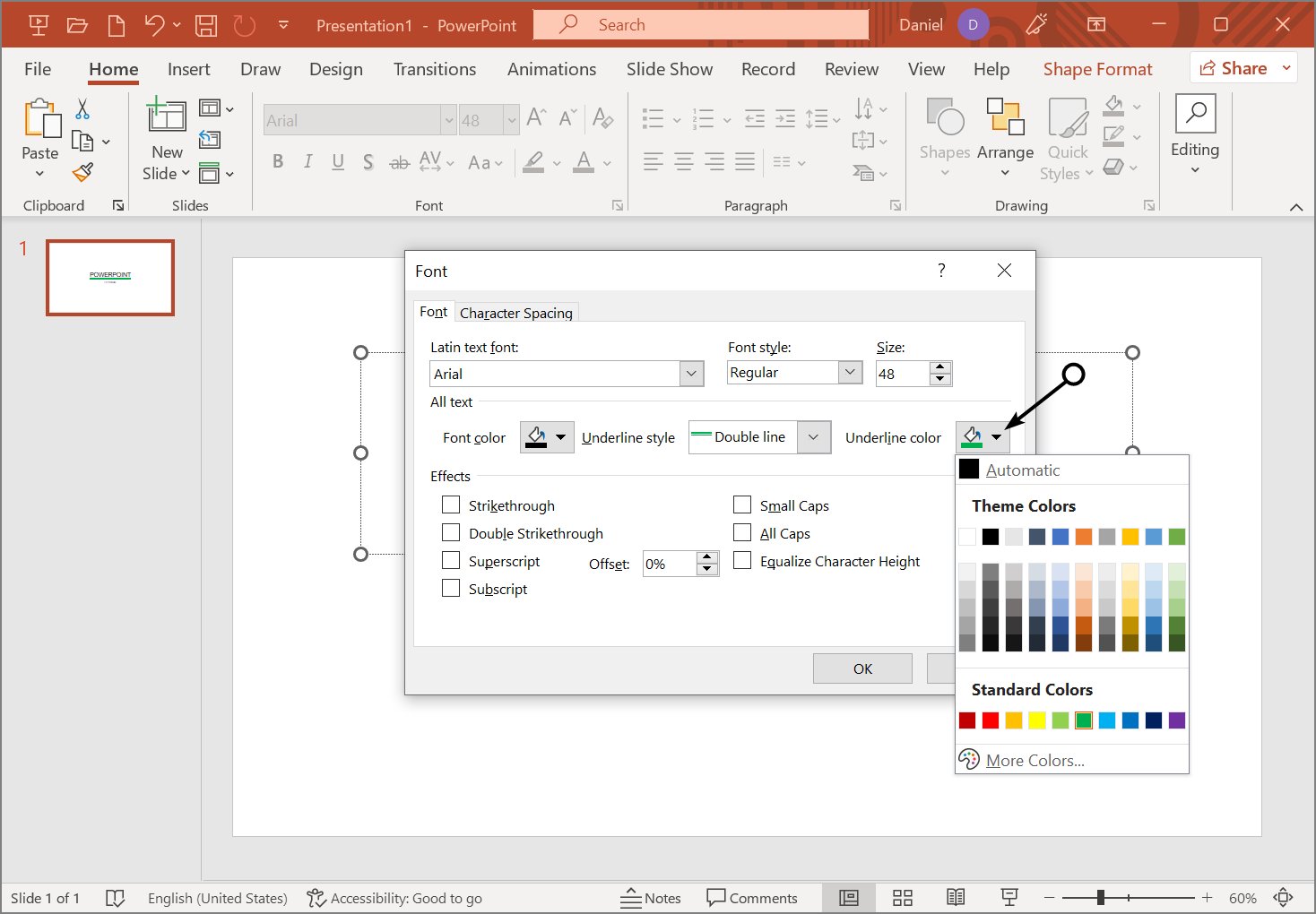This screenshot has height=914, width=1316.
Task: Click the Save icon in title bar
Action: [x=206, y=26]
